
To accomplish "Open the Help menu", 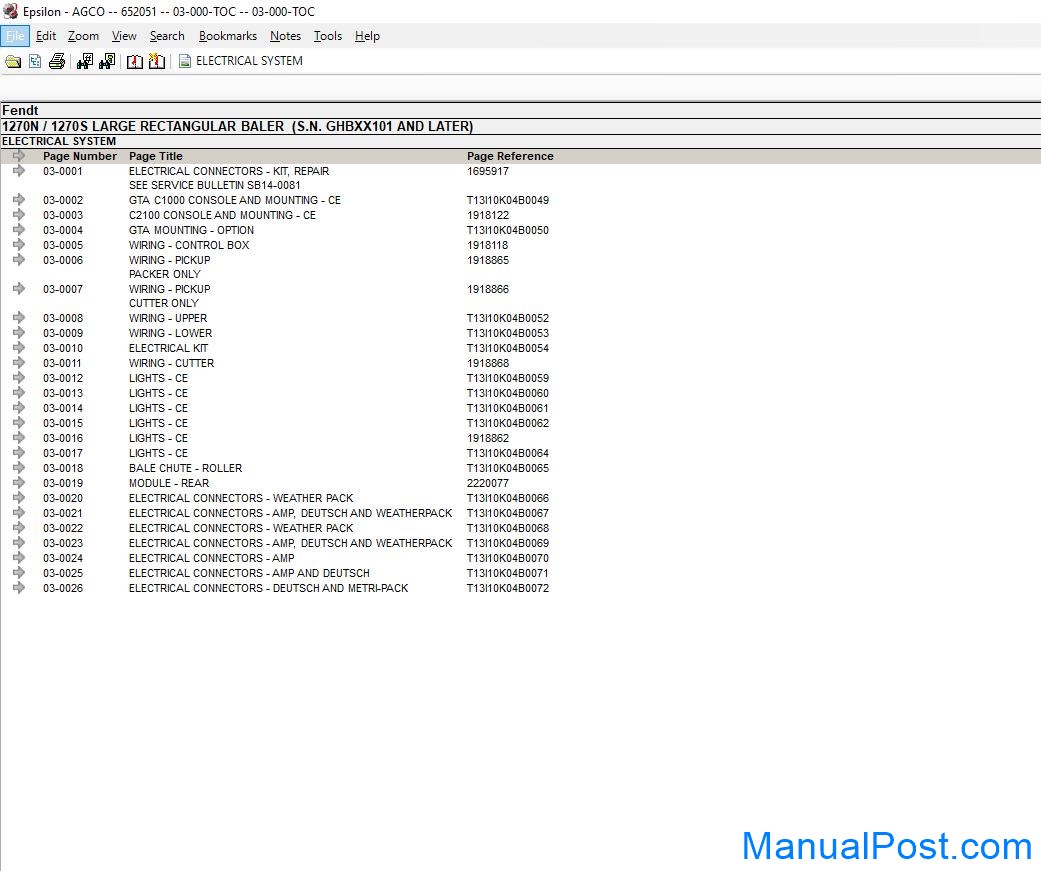I will tap(367, 36).
